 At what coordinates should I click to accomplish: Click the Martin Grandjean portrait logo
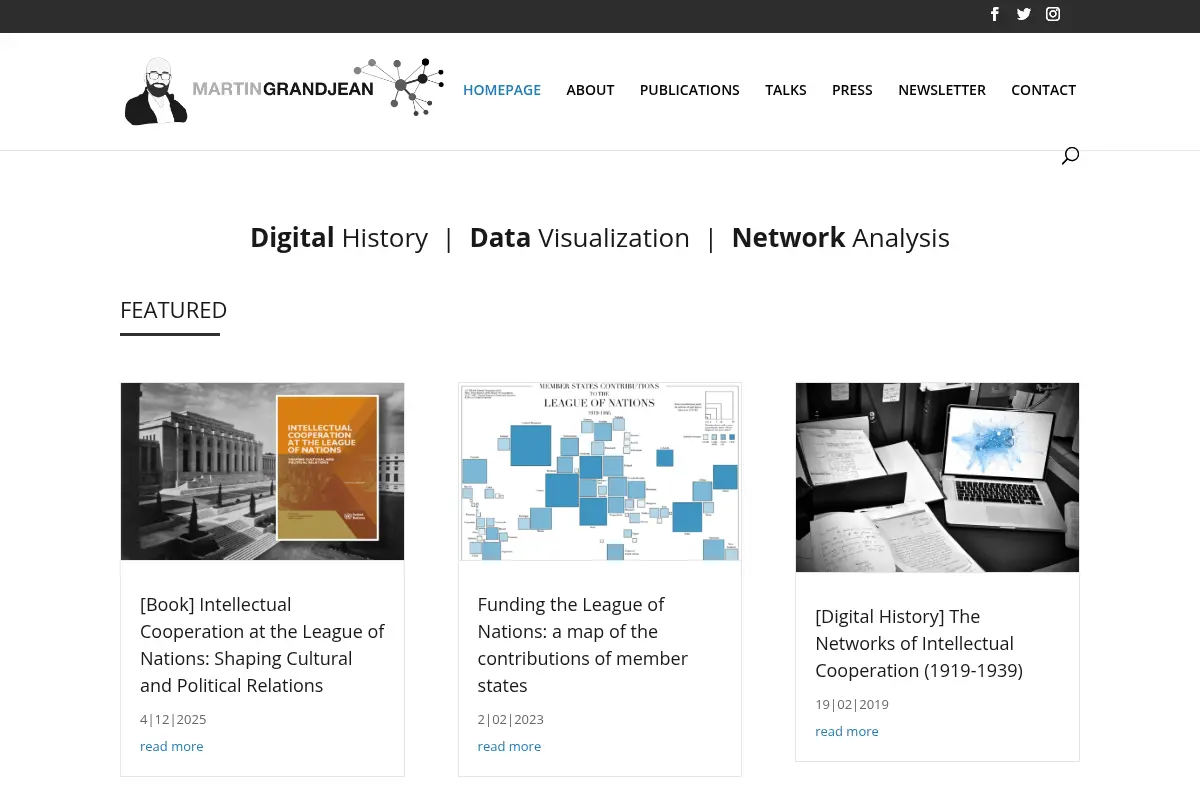point(156,91)
